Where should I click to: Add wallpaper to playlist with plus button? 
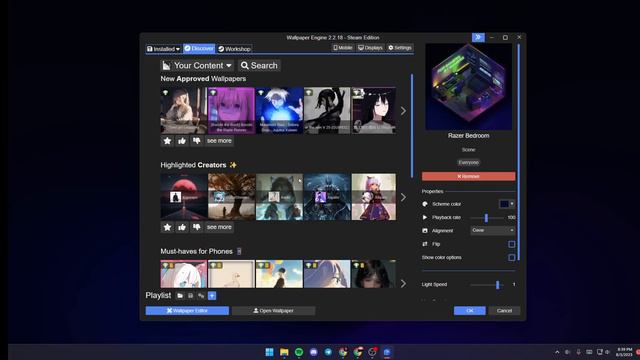tap(212, 296)
